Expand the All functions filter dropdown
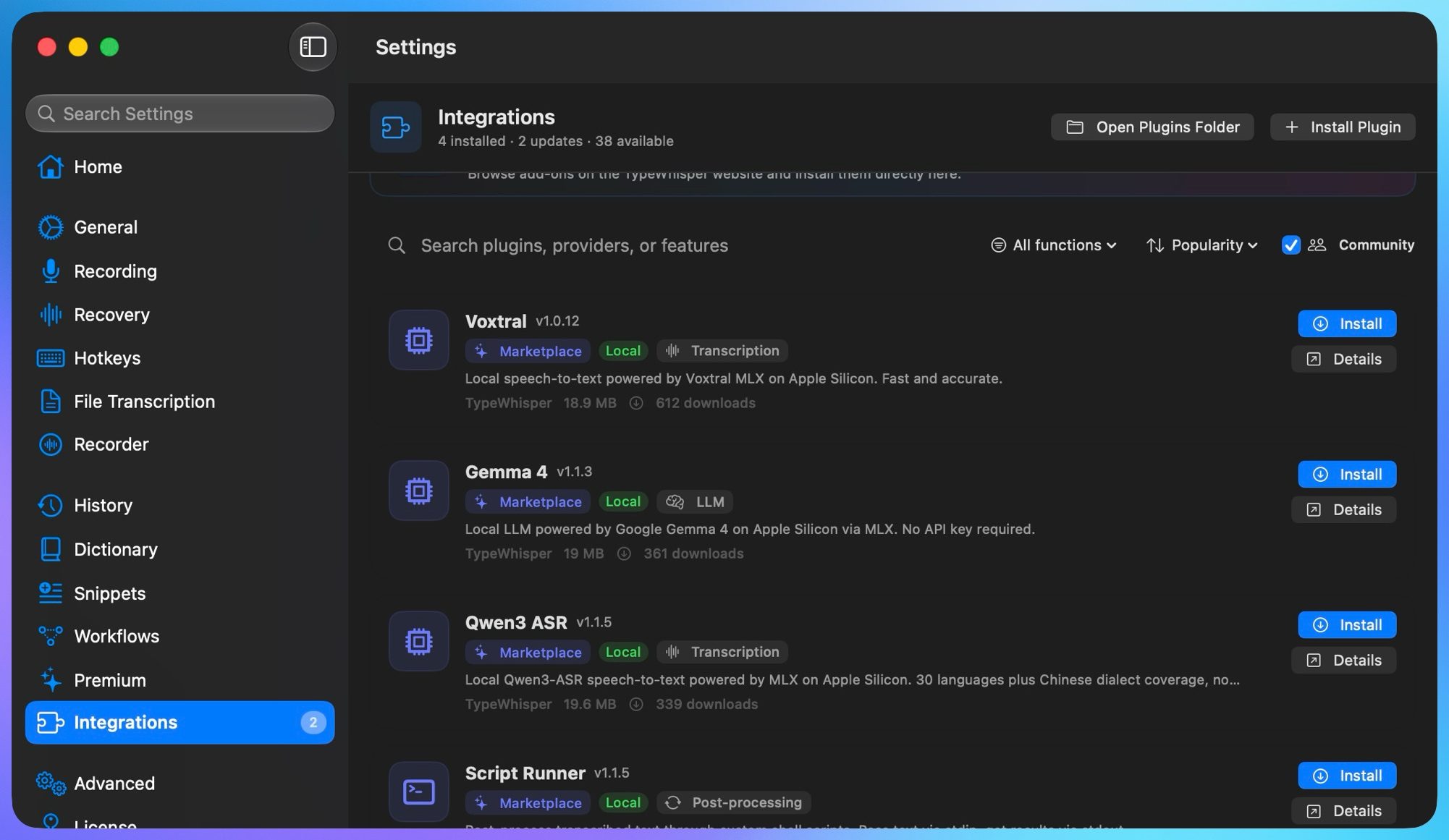The image size is (1449, 840). coord(1053,245)
